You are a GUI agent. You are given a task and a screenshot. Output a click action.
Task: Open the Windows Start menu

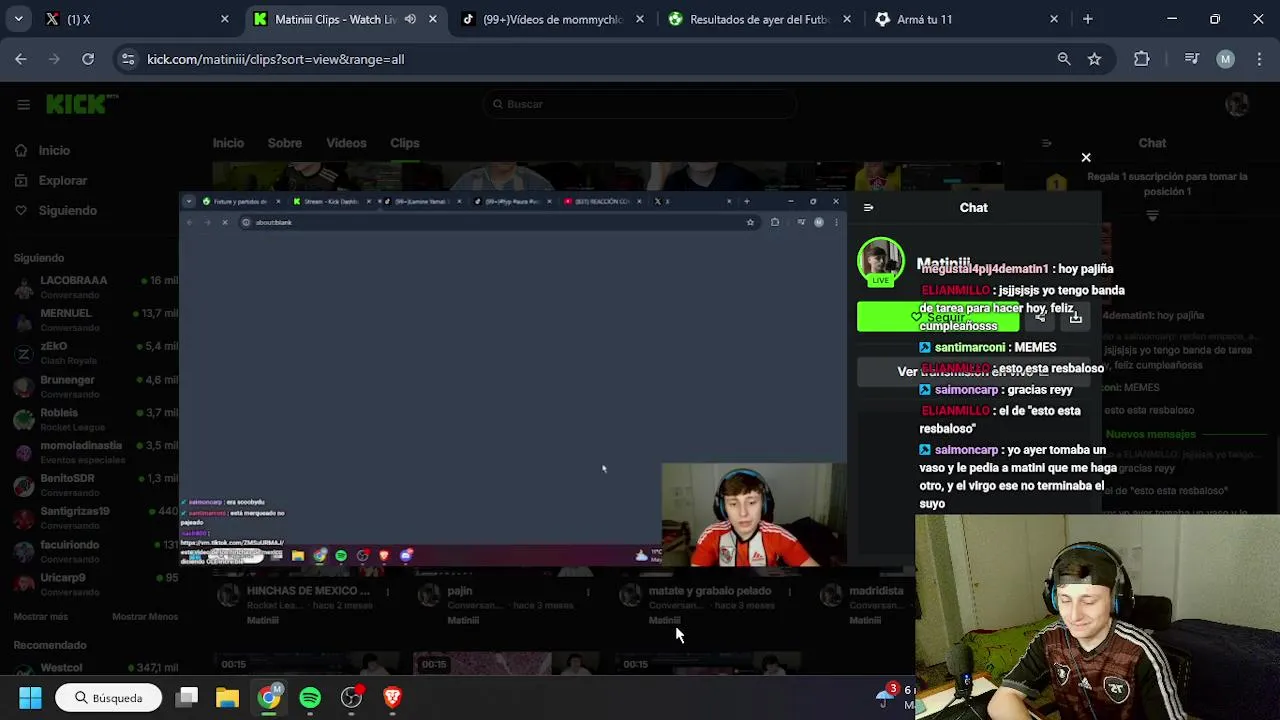(30, 697)
